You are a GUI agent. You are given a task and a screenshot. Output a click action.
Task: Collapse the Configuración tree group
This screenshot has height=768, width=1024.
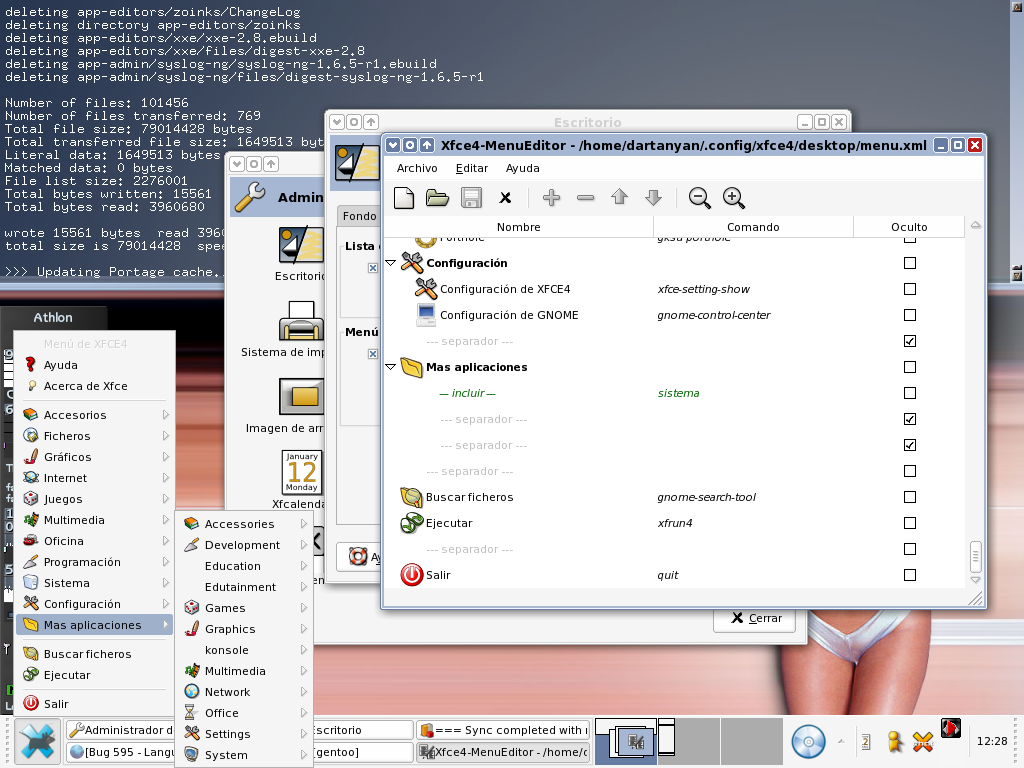click(391, 263)
